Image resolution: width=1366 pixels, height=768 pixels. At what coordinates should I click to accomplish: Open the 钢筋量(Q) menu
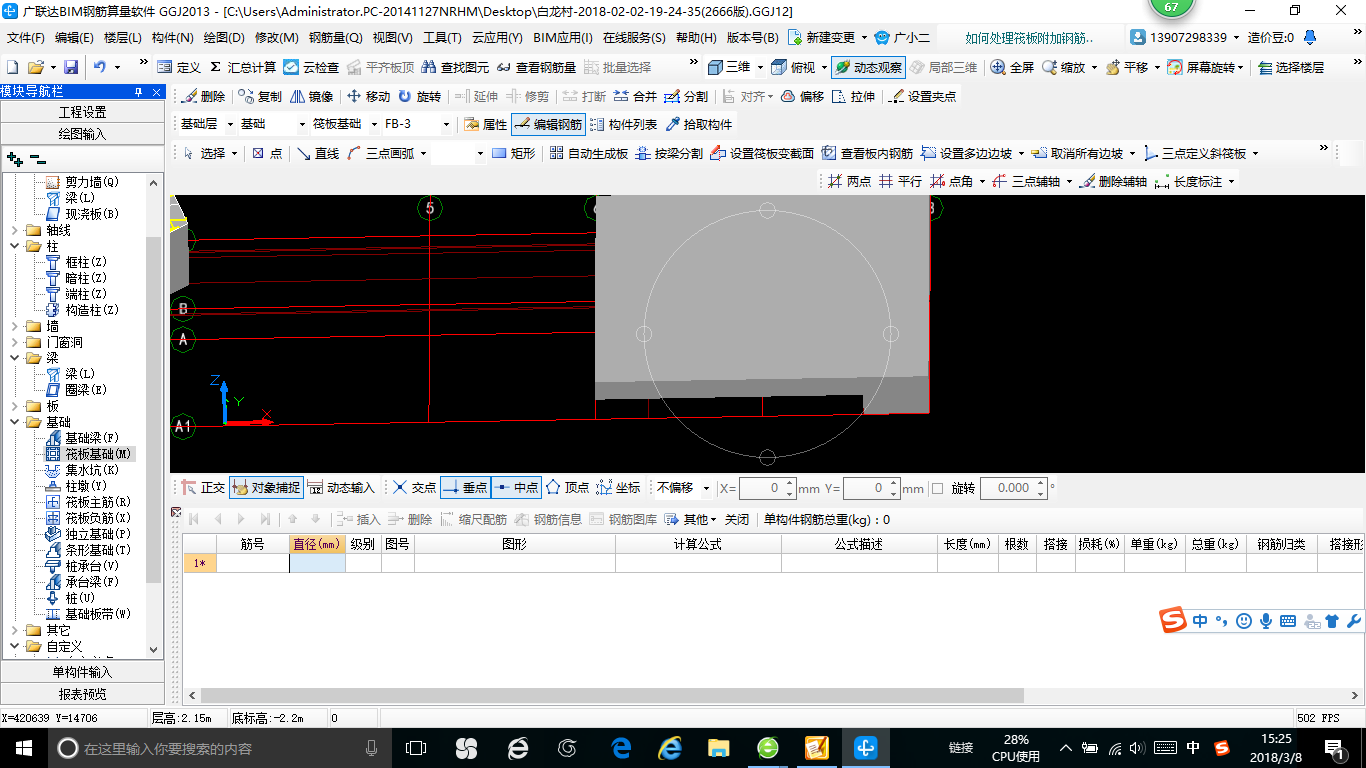point(335,38)
